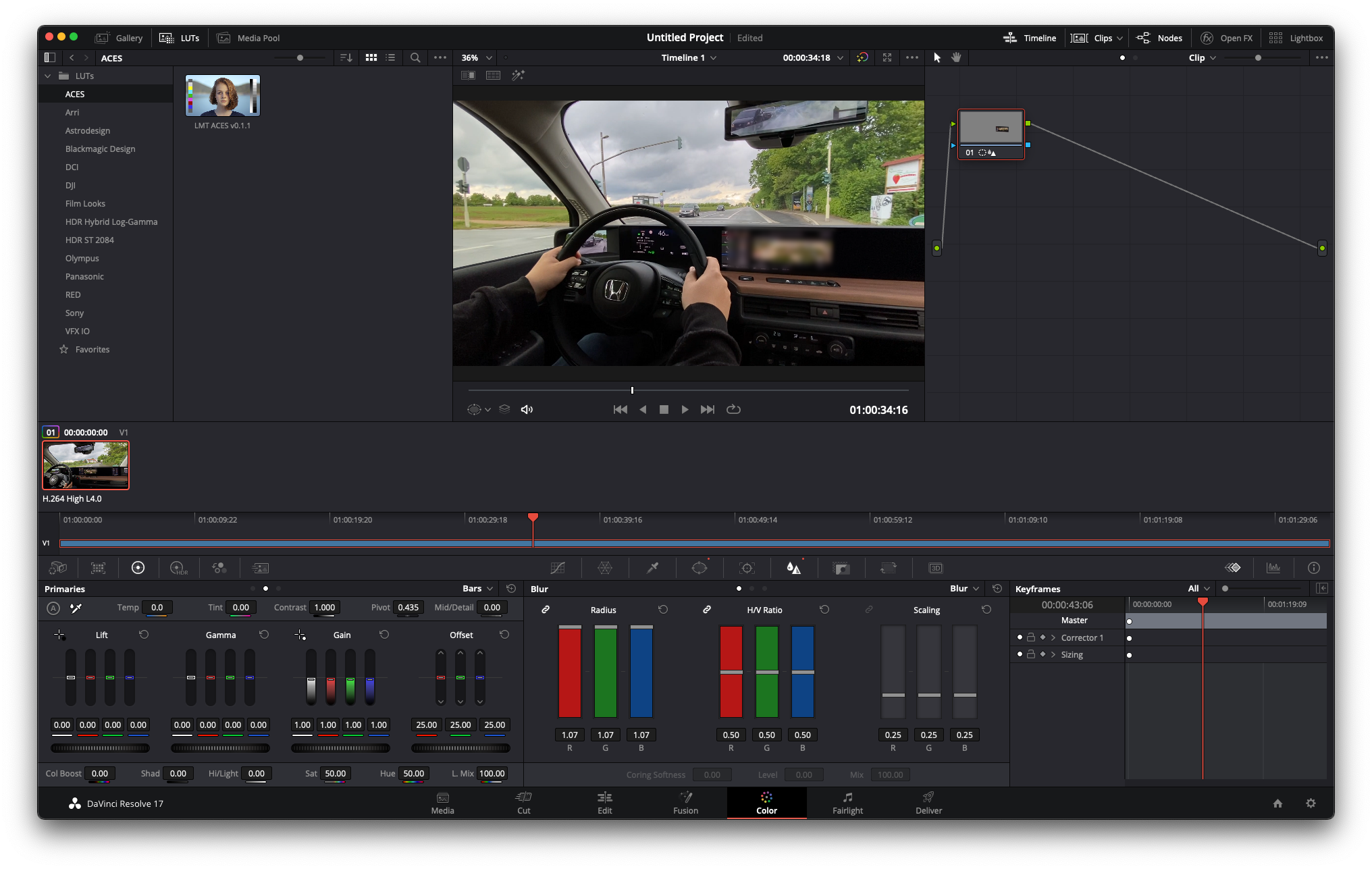Switch to the Fusion page
Image resolution: width=1372 pixels, height=869 pixels.
pyautogui.click(x=685, y=803)
